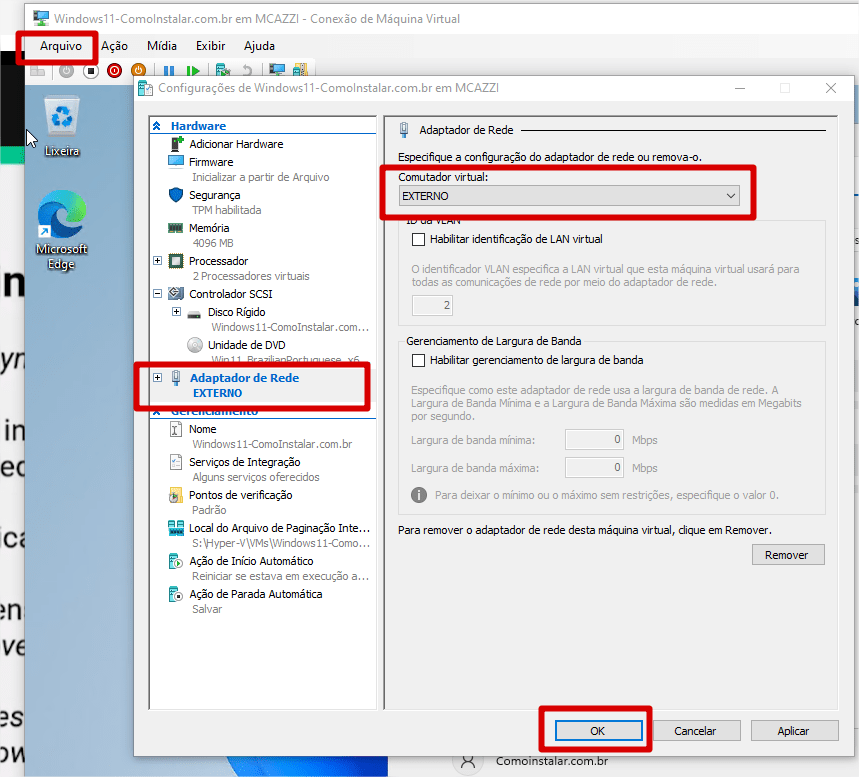
Task: Click the '2 Processadores virtuais' text
Action: coord(251,276)
